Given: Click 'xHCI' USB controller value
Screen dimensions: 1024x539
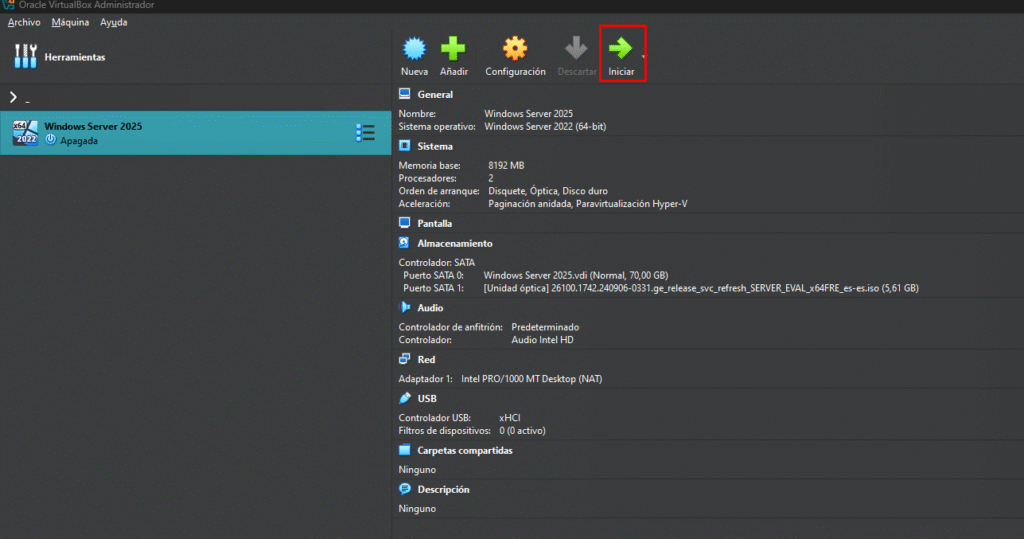Looking at the screenshot, I should pyautogui.click(x=509, y=417).
